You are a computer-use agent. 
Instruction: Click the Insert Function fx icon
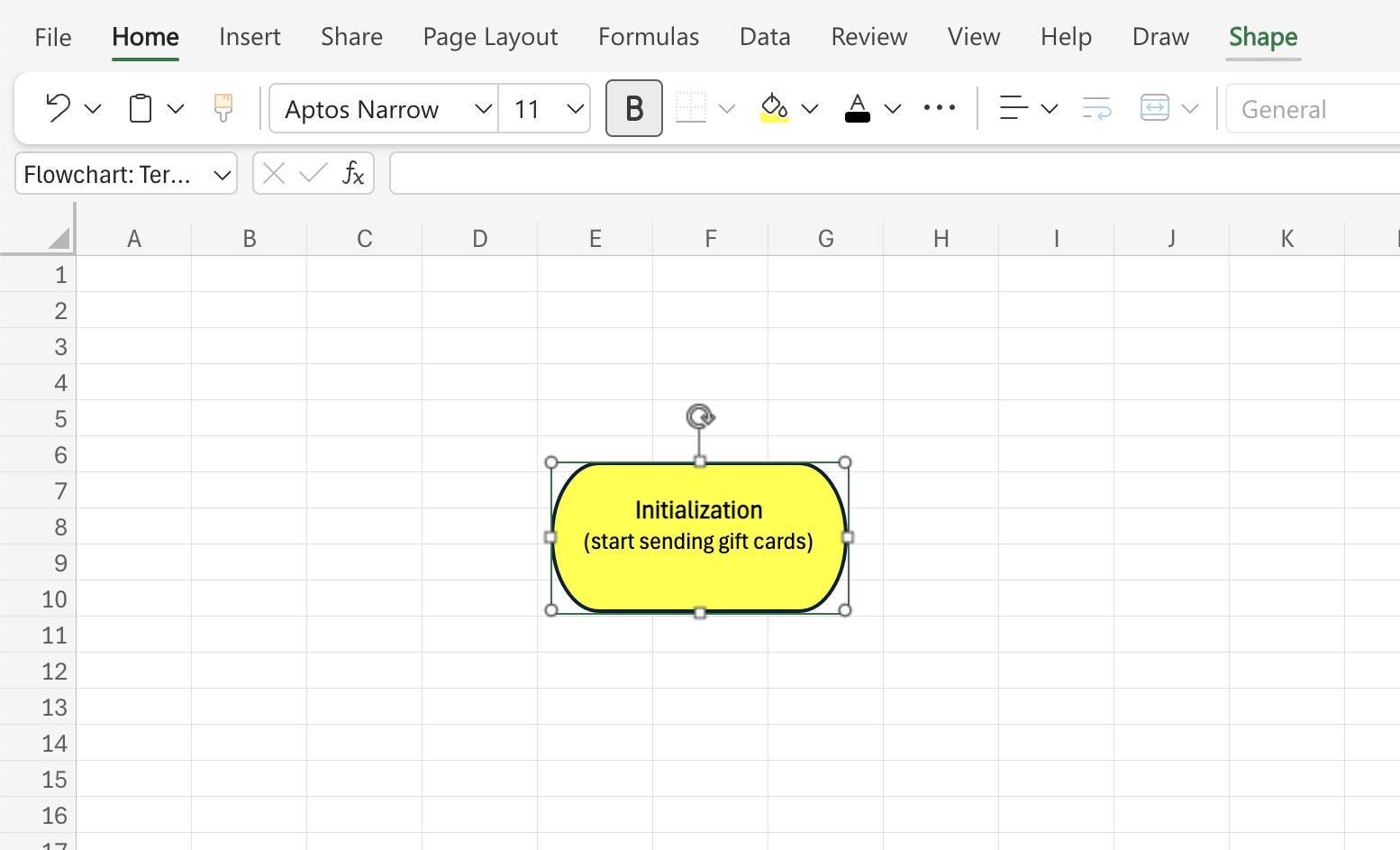pyautogui.click(x=353, y=173)
